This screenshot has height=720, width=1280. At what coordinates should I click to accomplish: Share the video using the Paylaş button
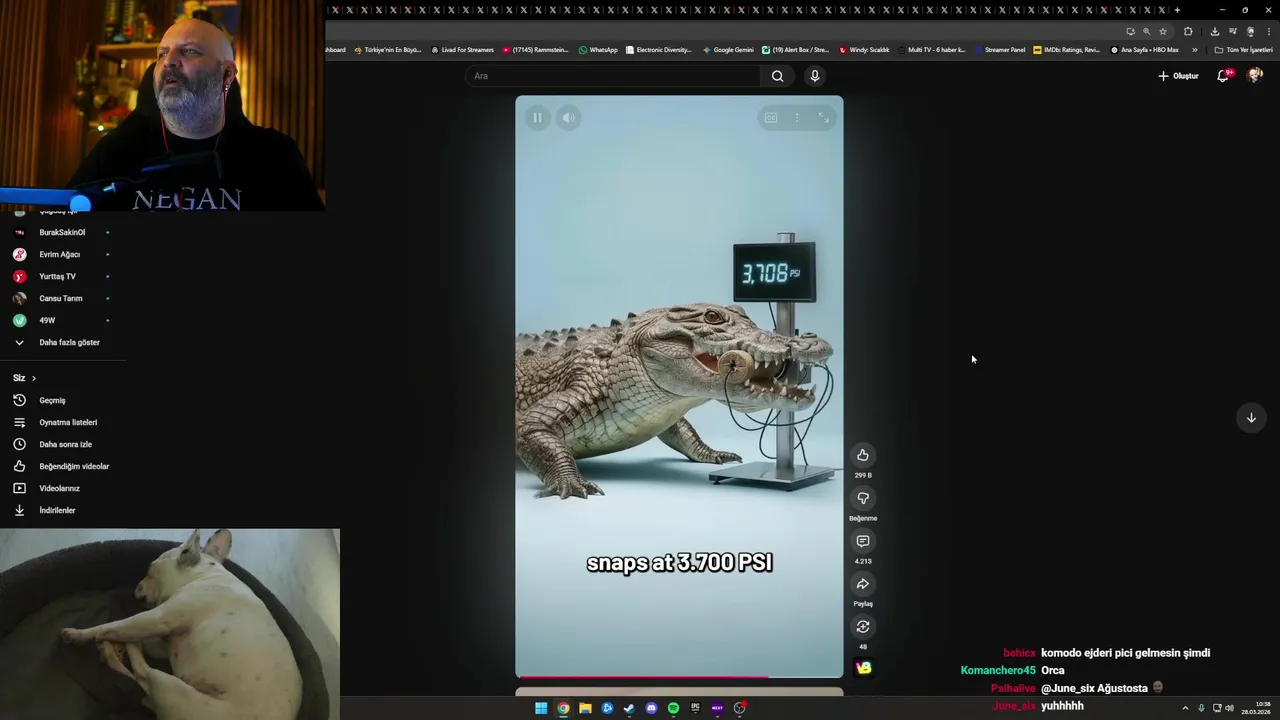coord(863,584)
